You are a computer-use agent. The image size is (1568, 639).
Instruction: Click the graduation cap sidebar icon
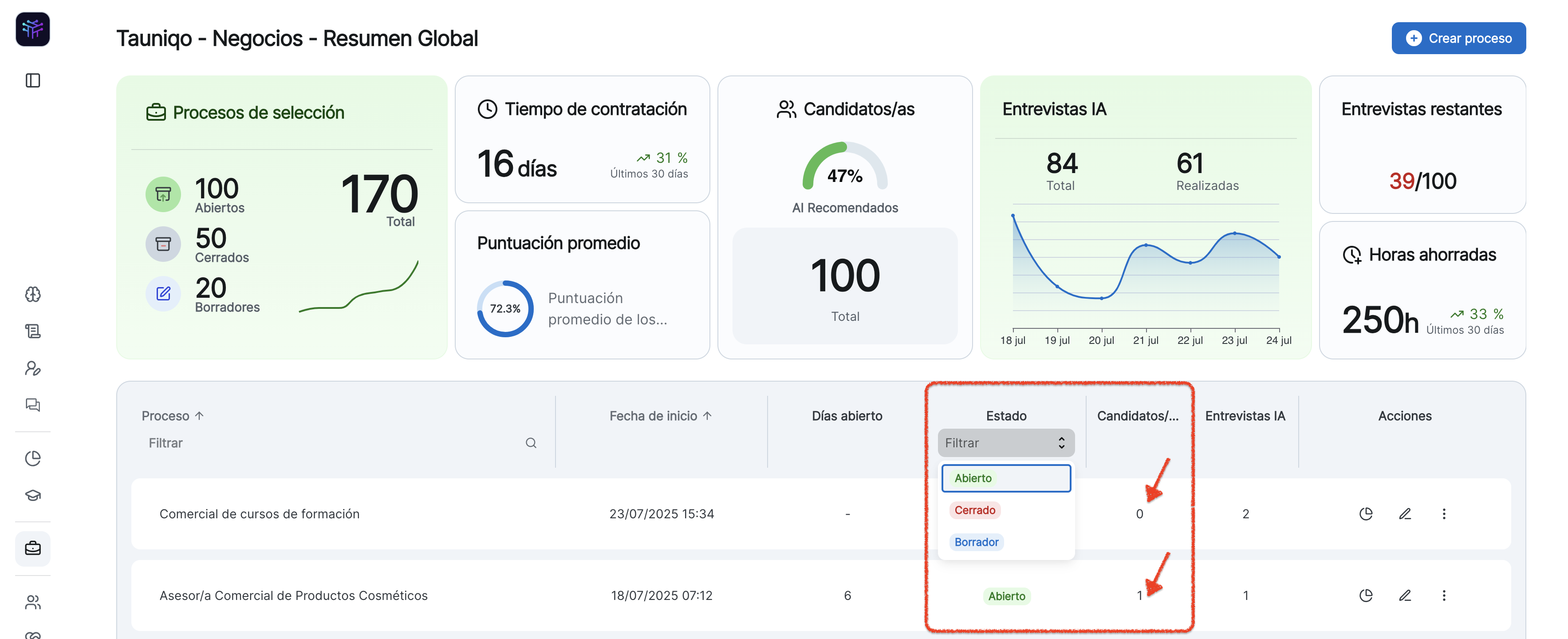coord(33,495)
